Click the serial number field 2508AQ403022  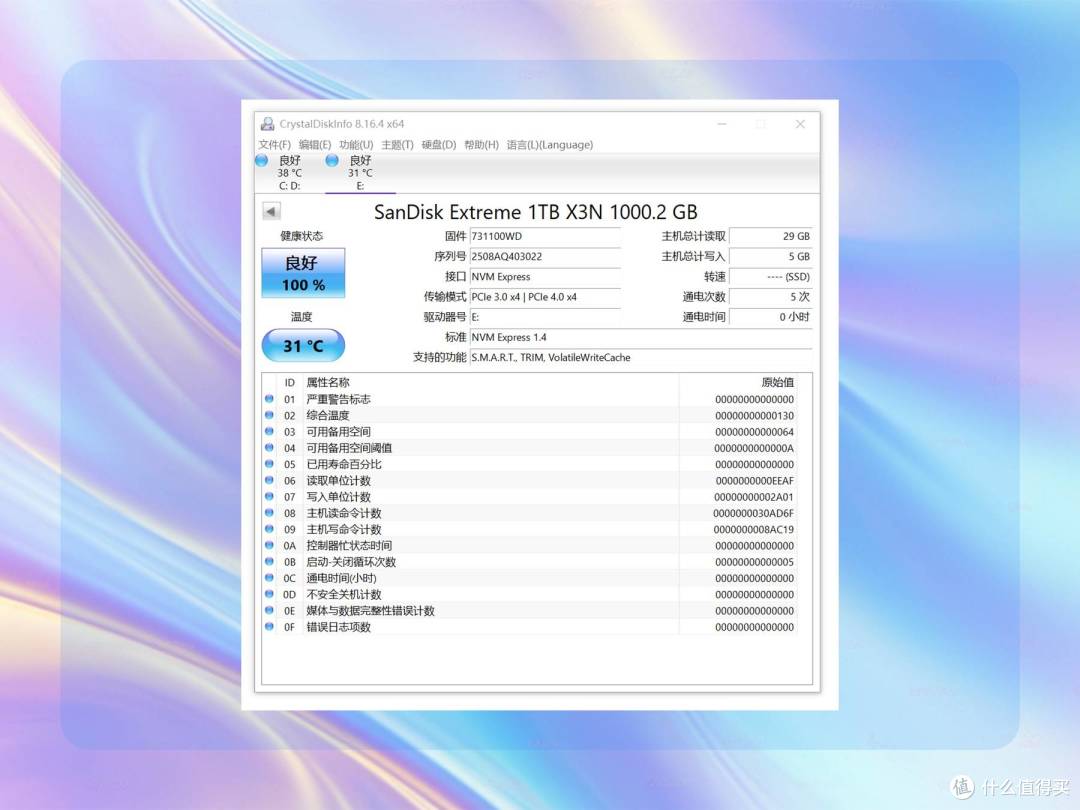545,256
